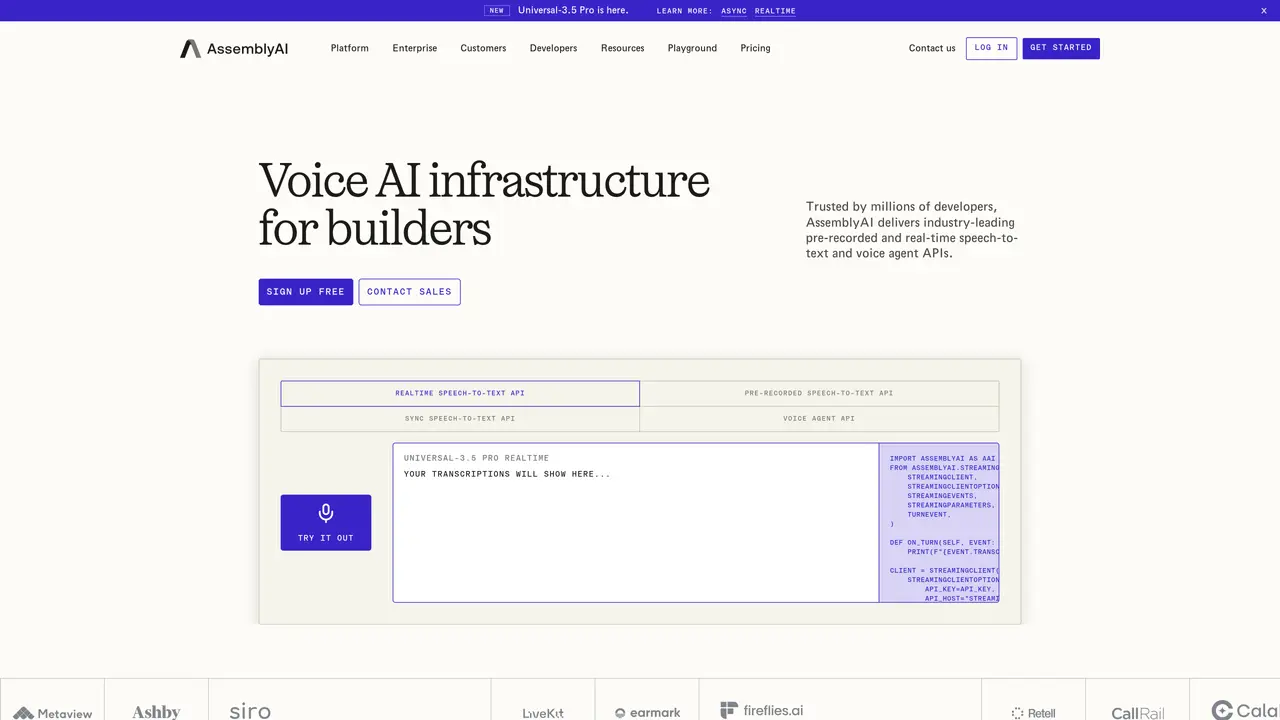Screen dimensions: 1280x720
Task: Click the earmark logo
Action: [647, 713]
